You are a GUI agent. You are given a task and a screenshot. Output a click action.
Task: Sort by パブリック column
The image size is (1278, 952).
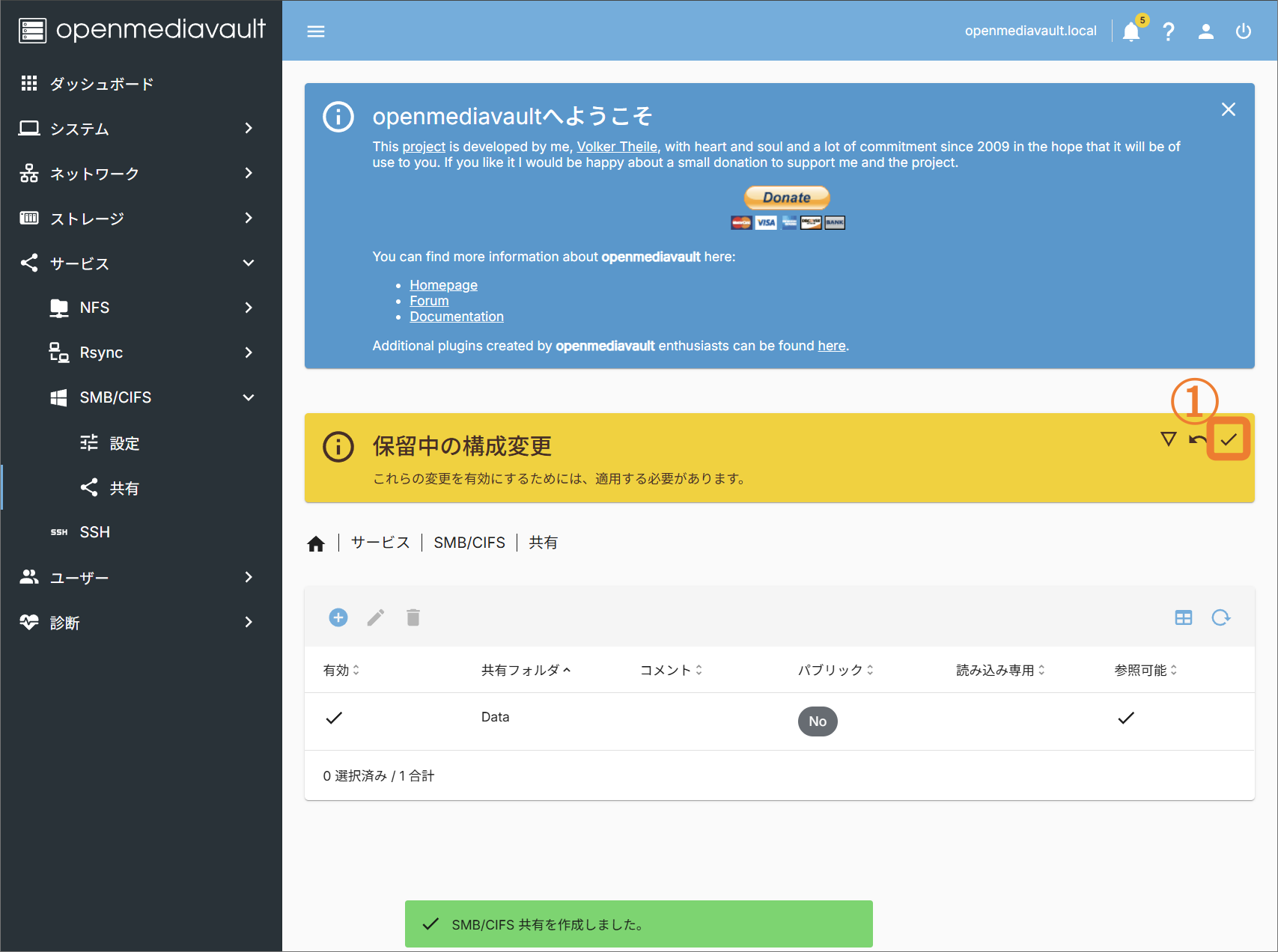836,670
